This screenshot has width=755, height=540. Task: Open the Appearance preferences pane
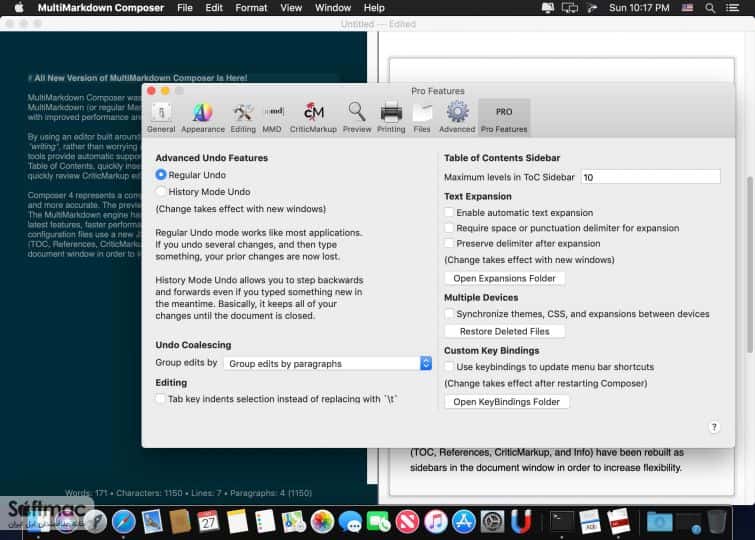(203, 118)
